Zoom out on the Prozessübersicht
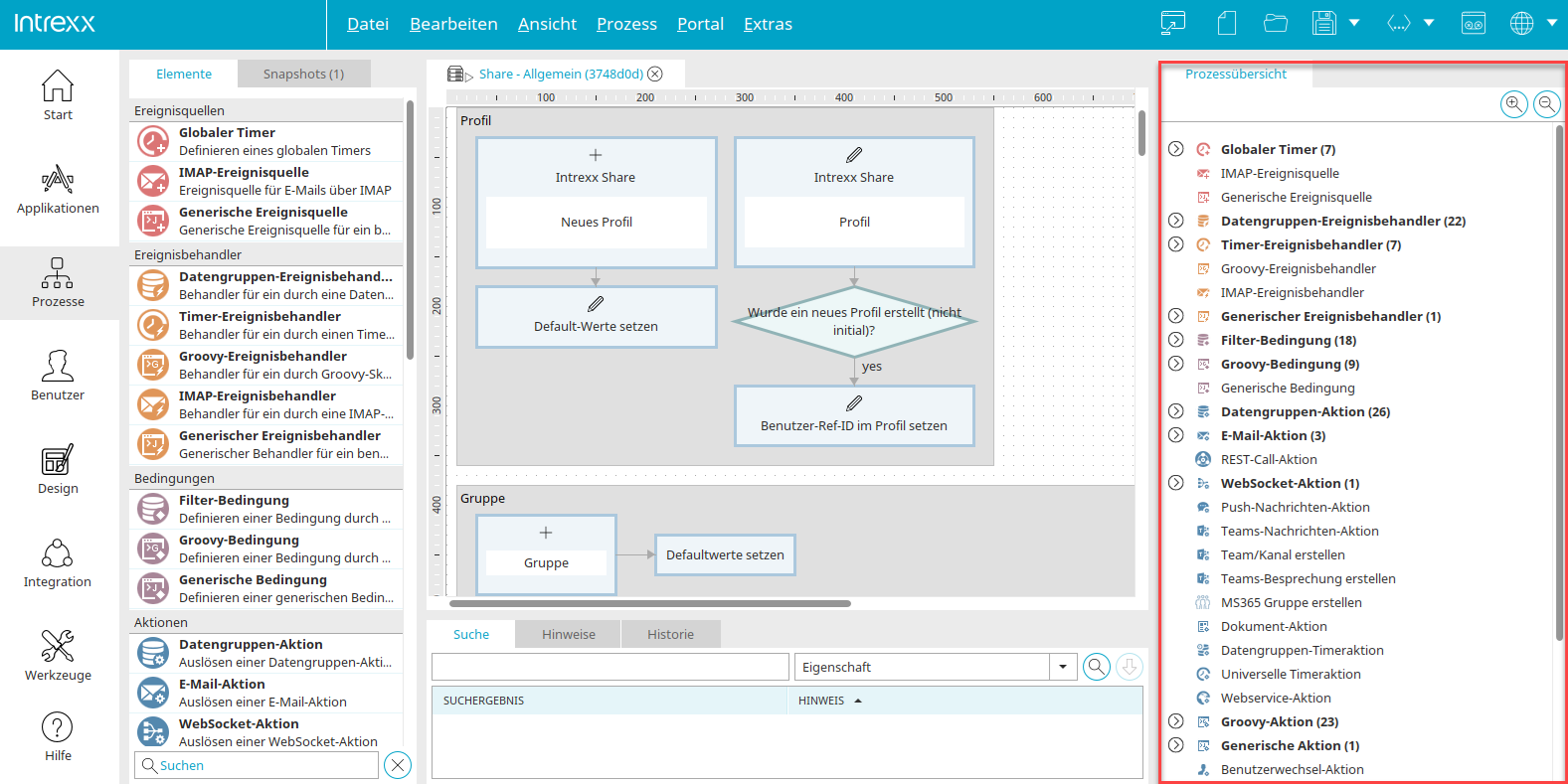 pos(1547,103)
